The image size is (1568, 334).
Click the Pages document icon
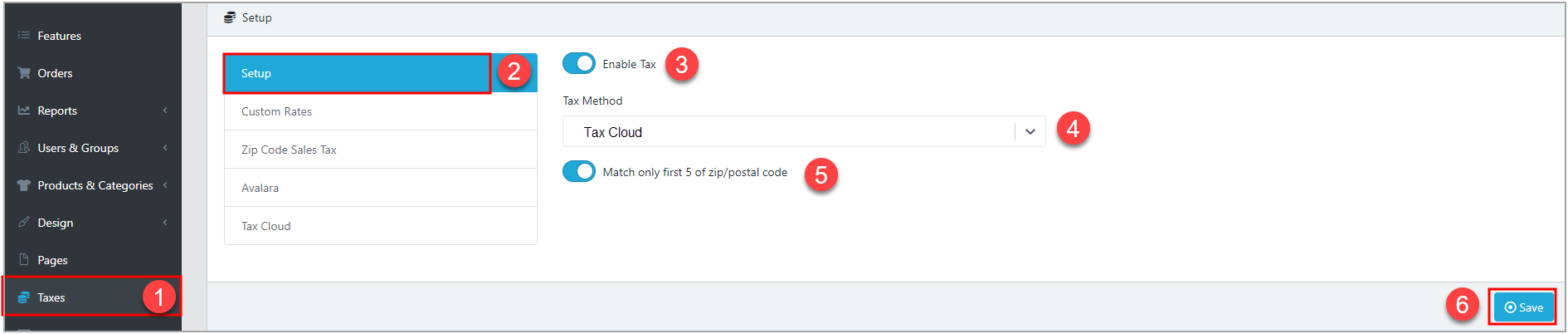24,259
